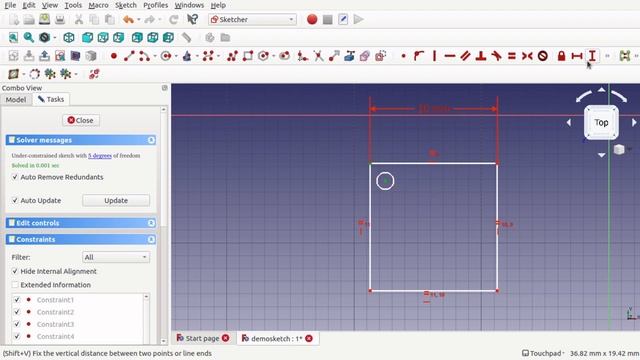This screenshot has height=360, width=640.
Task: Open the File menu
Action: tap(10, 5)
